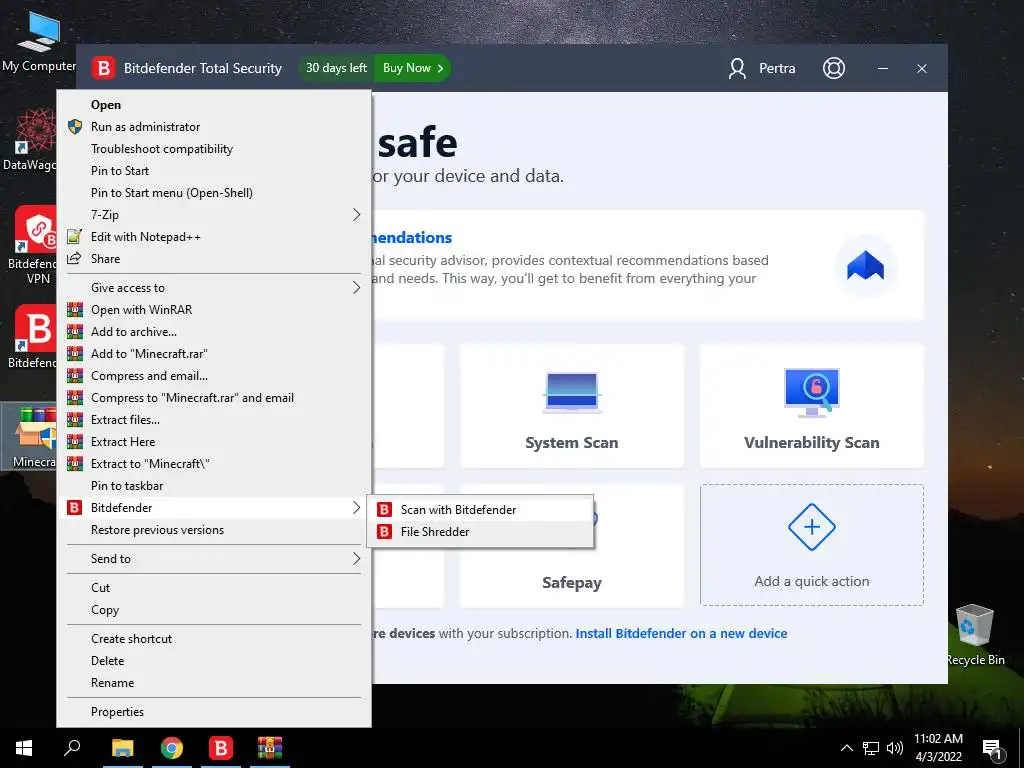Image resolution: width=1024 pixels, height=768 pixels.
Task: Switch to Bitdefender in the taskbar
Action: 221,748
